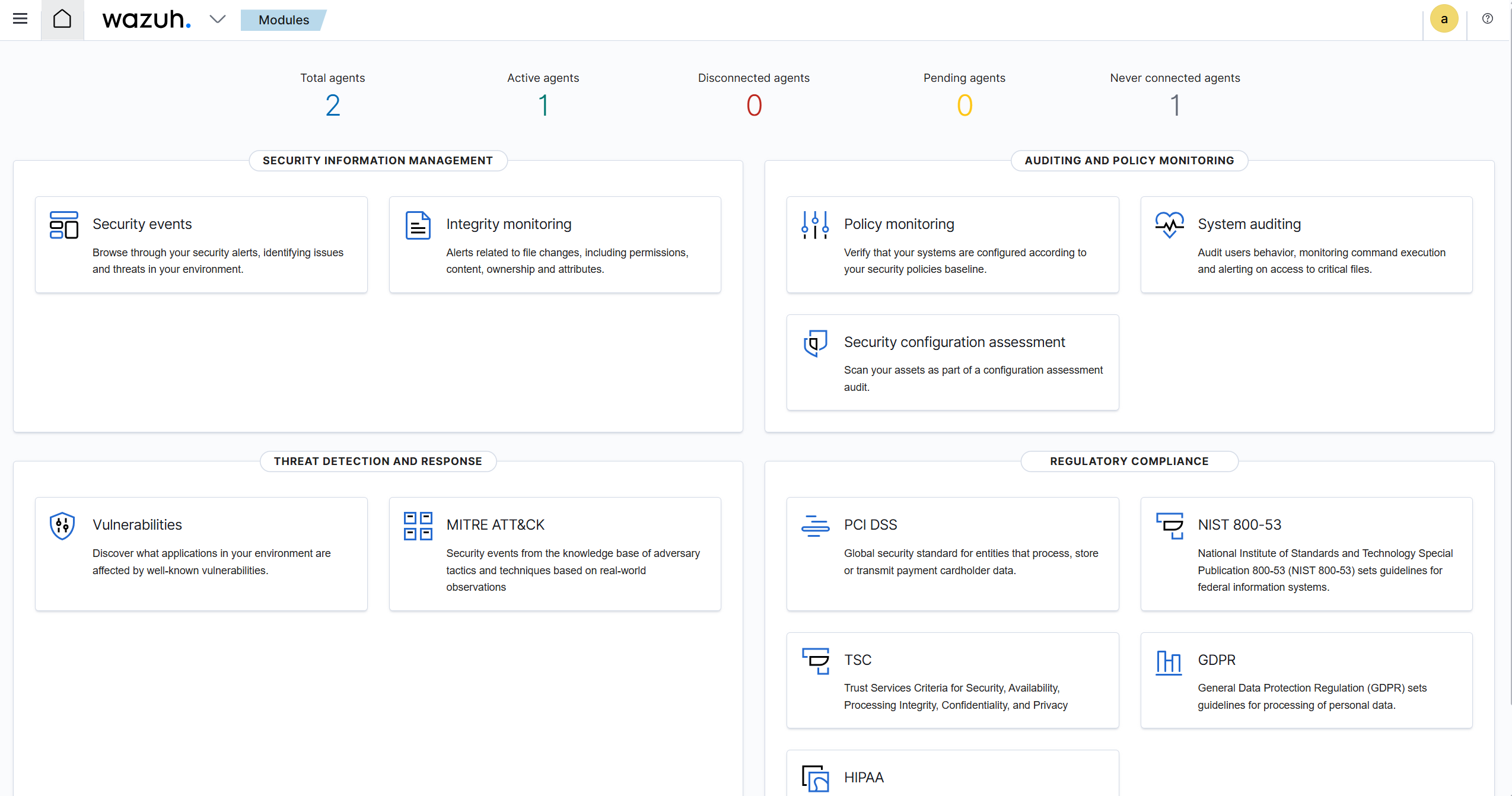Screen dimensions: 1512x796
Task: Click the Security events module icon
Action: tap(64, 225)
